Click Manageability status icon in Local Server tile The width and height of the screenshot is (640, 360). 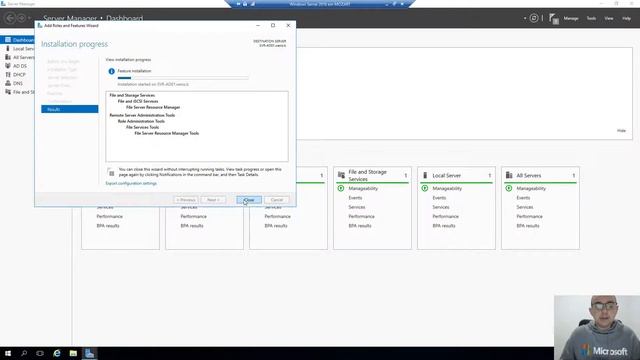(425, 188)
